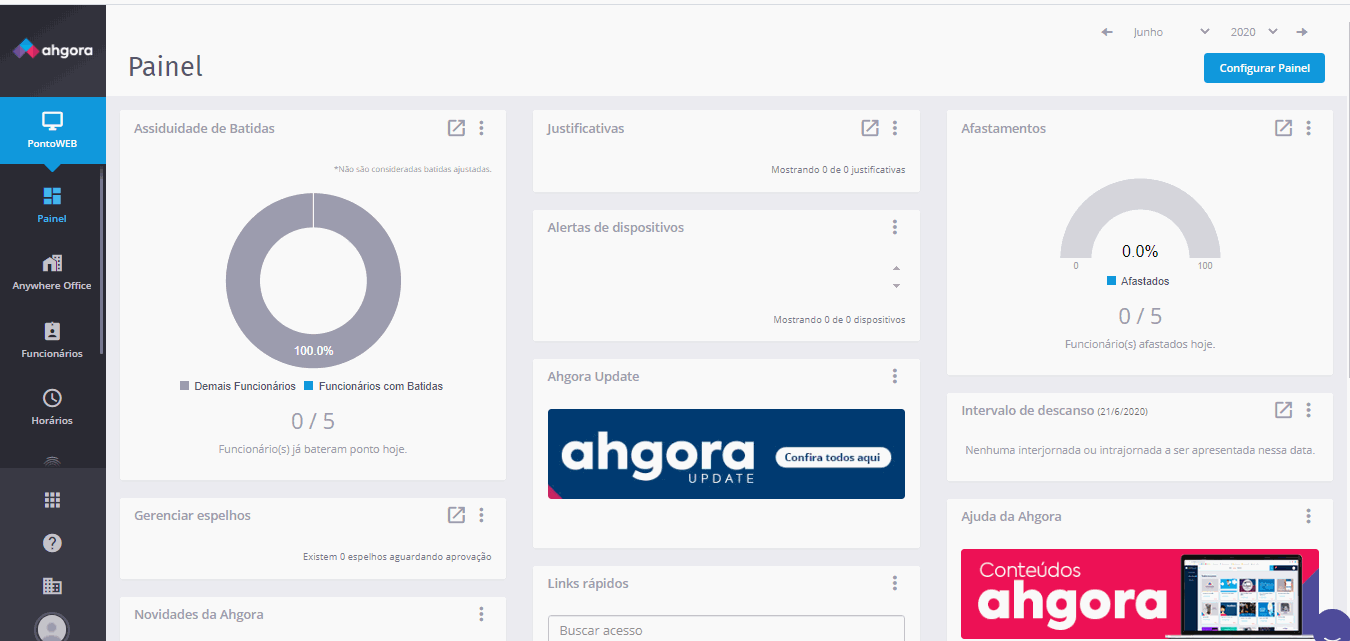Click Confira todos aqui button
Image resolution: width=1350 pixels, height=641 pixels.
click(833, 457)
